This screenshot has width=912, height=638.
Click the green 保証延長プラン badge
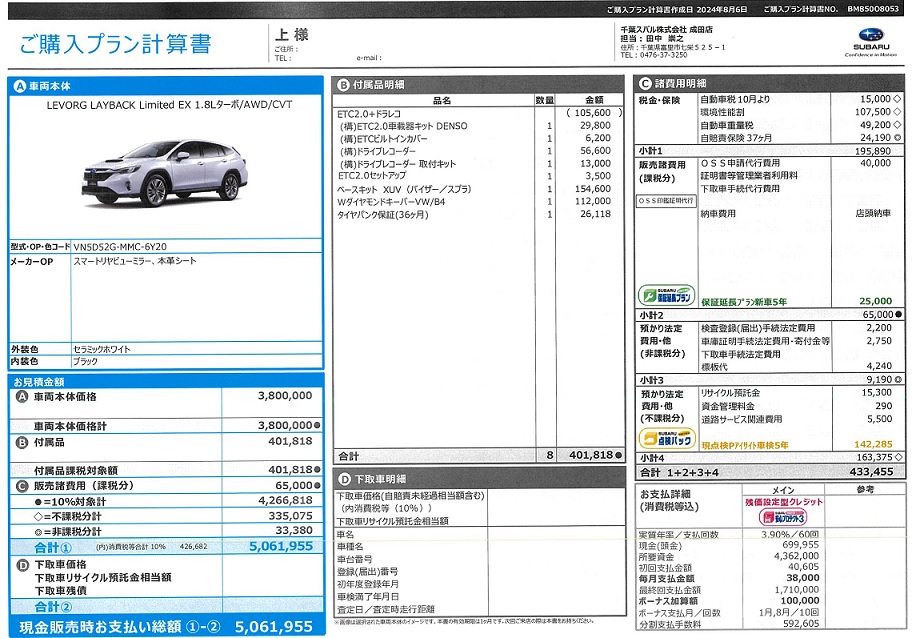pos(667,295)
